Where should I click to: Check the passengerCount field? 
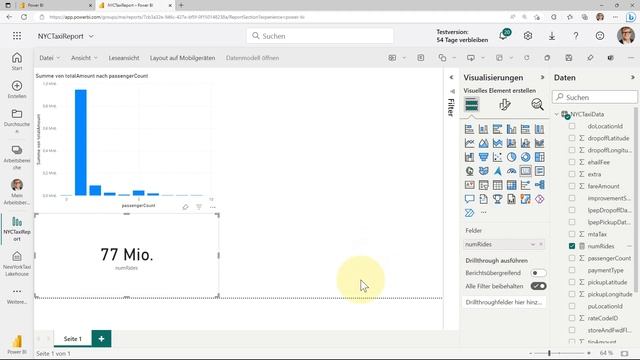click(x=572, y=258)
